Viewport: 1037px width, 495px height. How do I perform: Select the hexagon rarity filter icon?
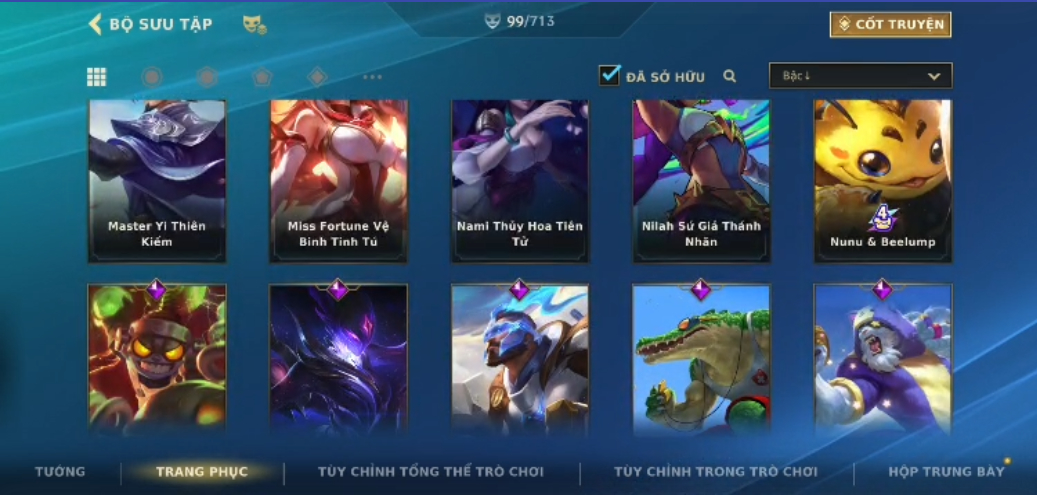207,77
